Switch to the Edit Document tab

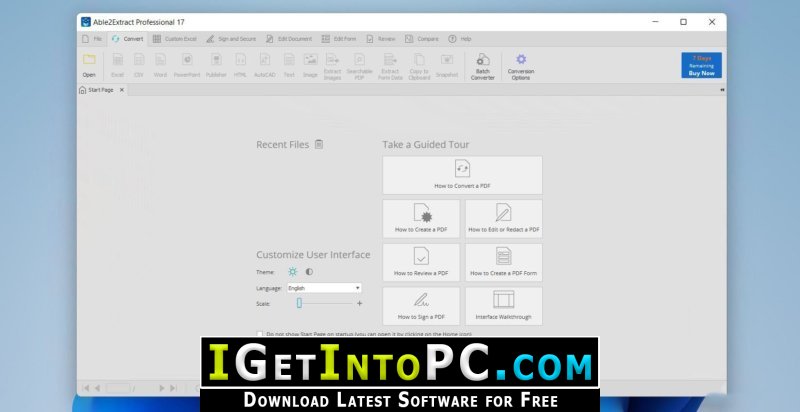(289, 39)
